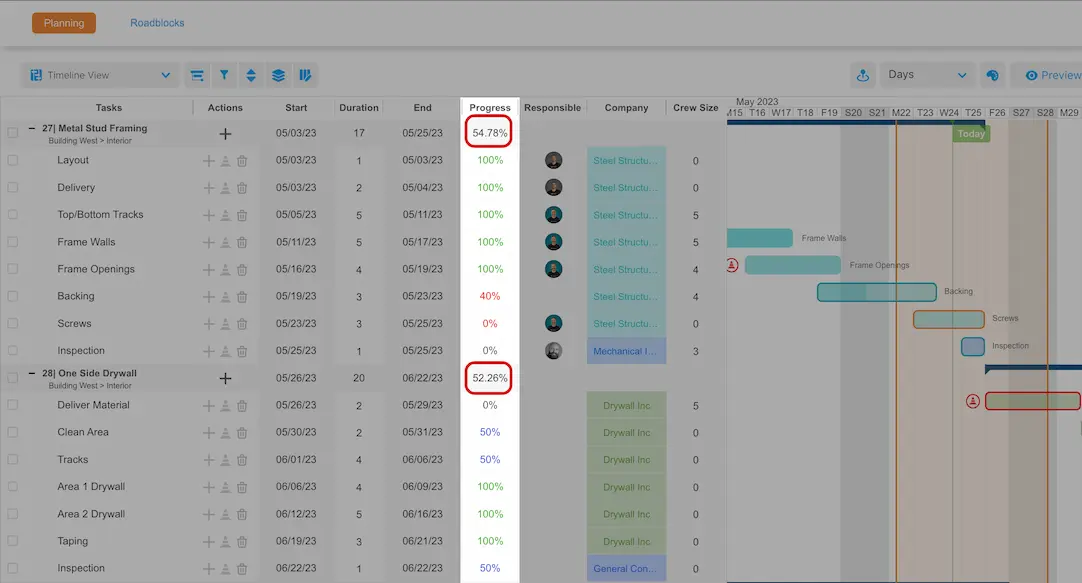Click the location pin icon beside Days

click(x=862, y=75)
